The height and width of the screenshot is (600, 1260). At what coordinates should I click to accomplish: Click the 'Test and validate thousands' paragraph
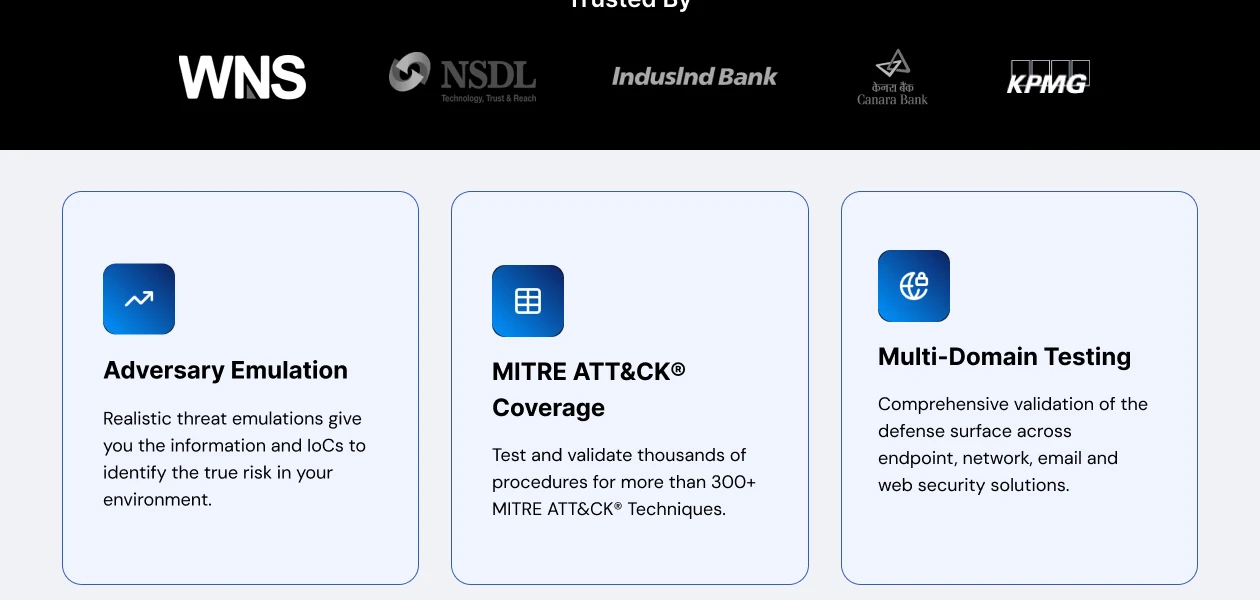point(623,482)
